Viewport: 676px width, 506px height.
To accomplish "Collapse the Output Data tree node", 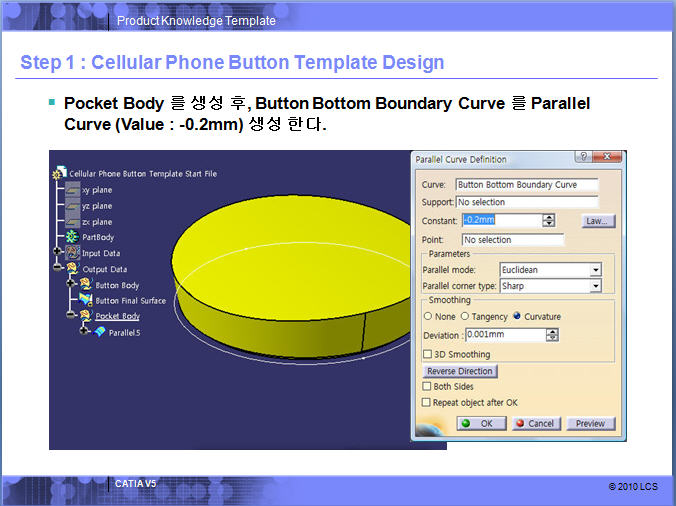I will (x=58, y=269).
